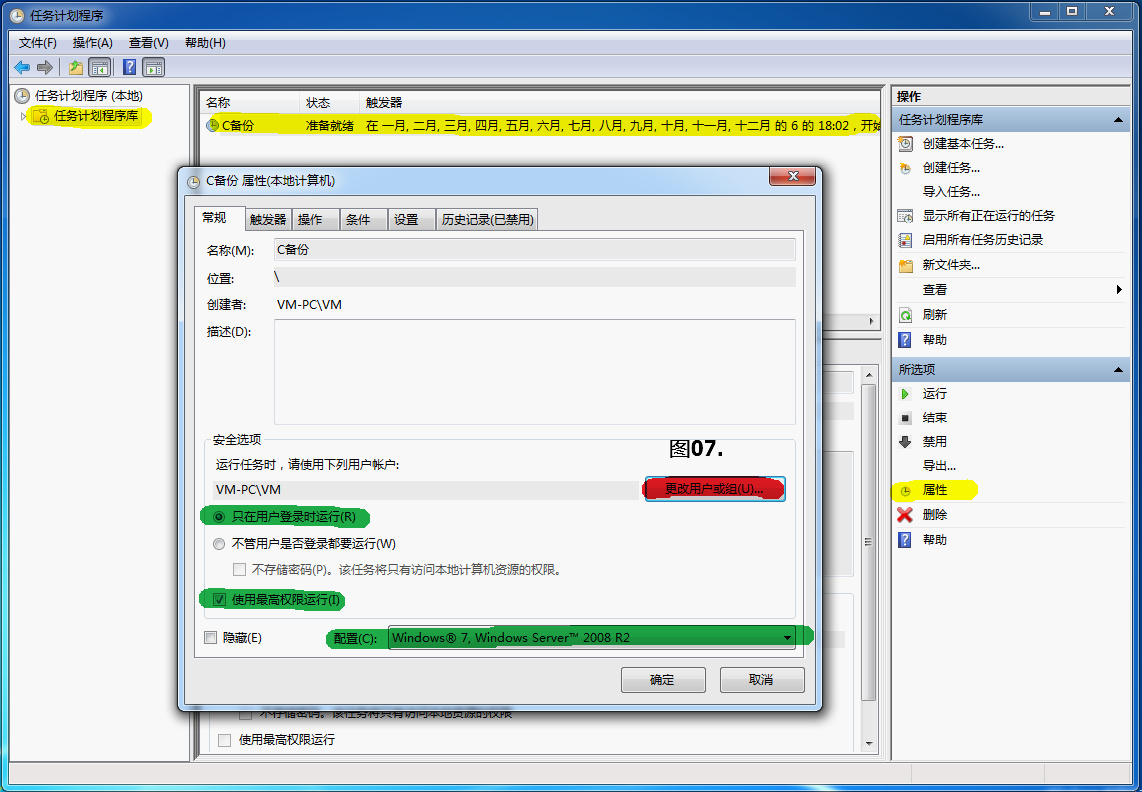Image resolution: width=1142 pixels, height=792 pixels.
Task: Click the green Run (运行) icon
Action: point(905,394)
